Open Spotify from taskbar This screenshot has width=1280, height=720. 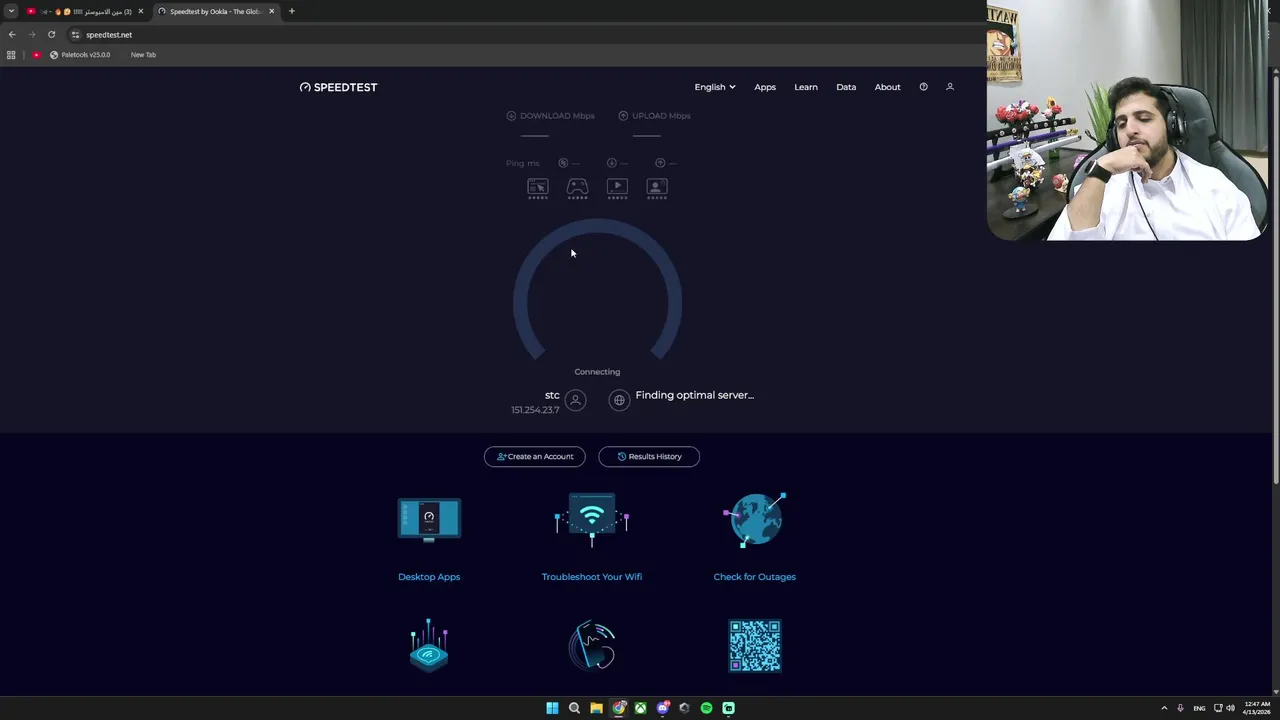tap(707, 708)
